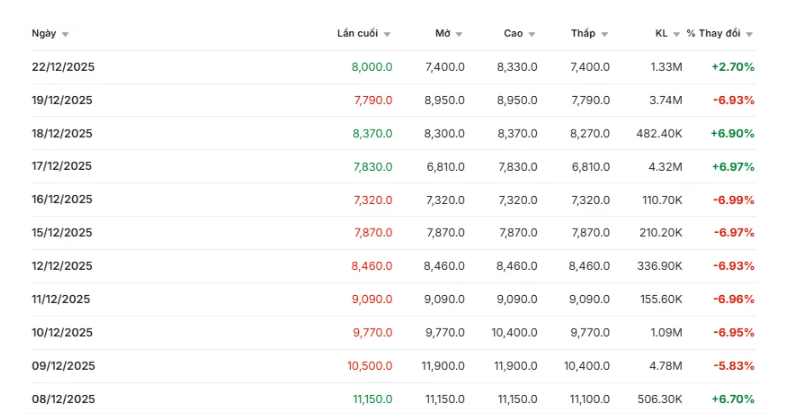The height and width of the screenshot is (414, 803).
Task: Click the 09/12/2025 row date
Action: [62, 366]
